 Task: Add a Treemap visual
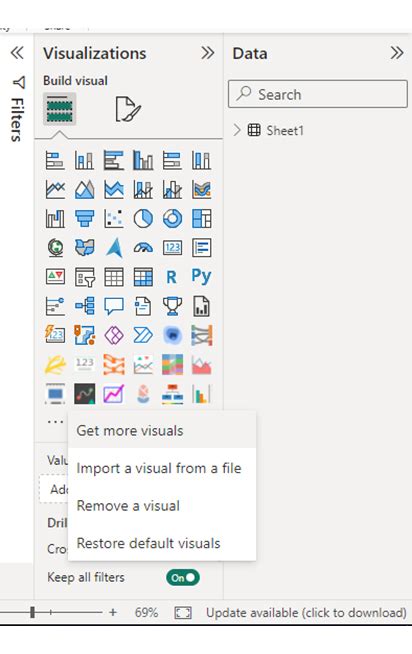(202, 219)
